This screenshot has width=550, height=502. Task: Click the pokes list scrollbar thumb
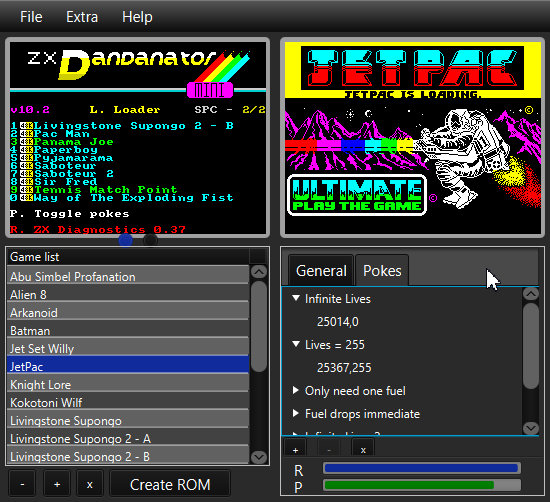[531, 346]
